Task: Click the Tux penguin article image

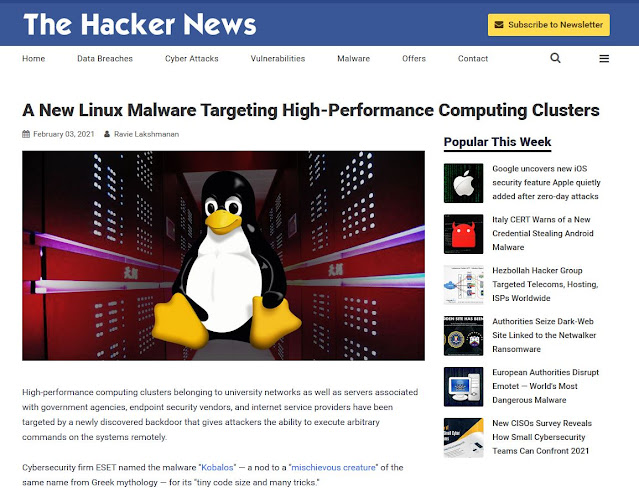Action: [223, 256]
